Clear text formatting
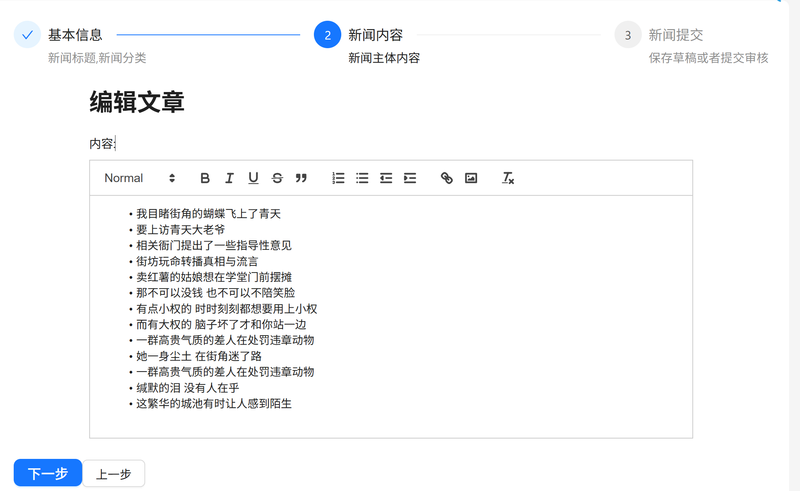This screenshot has width=800, height=491. point(508,178)
